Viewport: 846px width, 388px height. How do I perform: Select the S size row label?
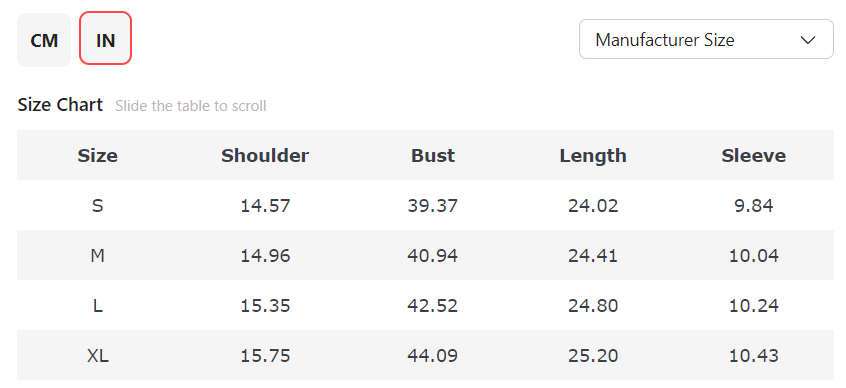click(x=98, y=206)
